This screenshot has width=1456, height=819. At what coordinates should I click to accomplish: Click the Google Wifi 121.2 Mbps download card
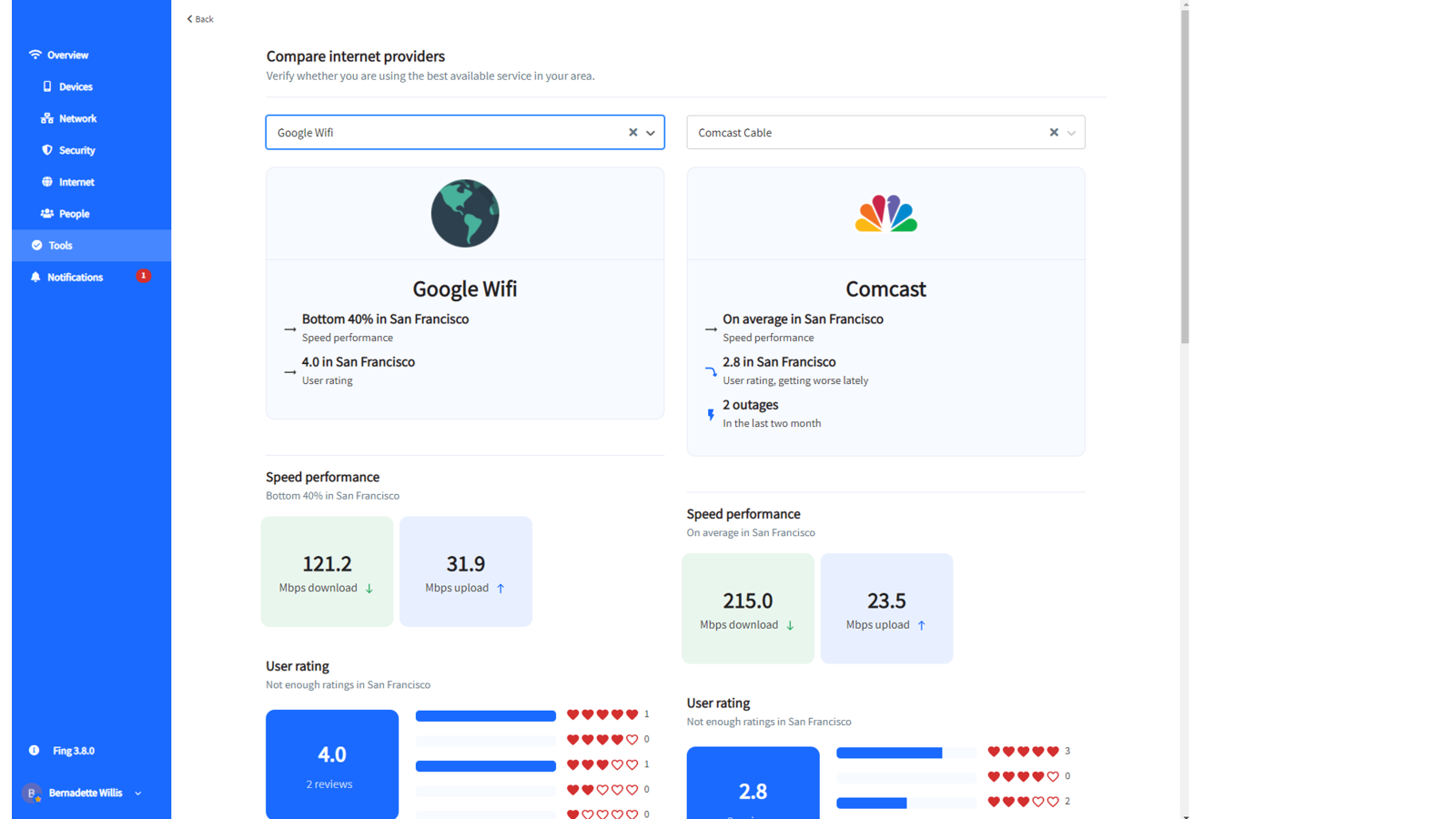click(x=327, y=571)
